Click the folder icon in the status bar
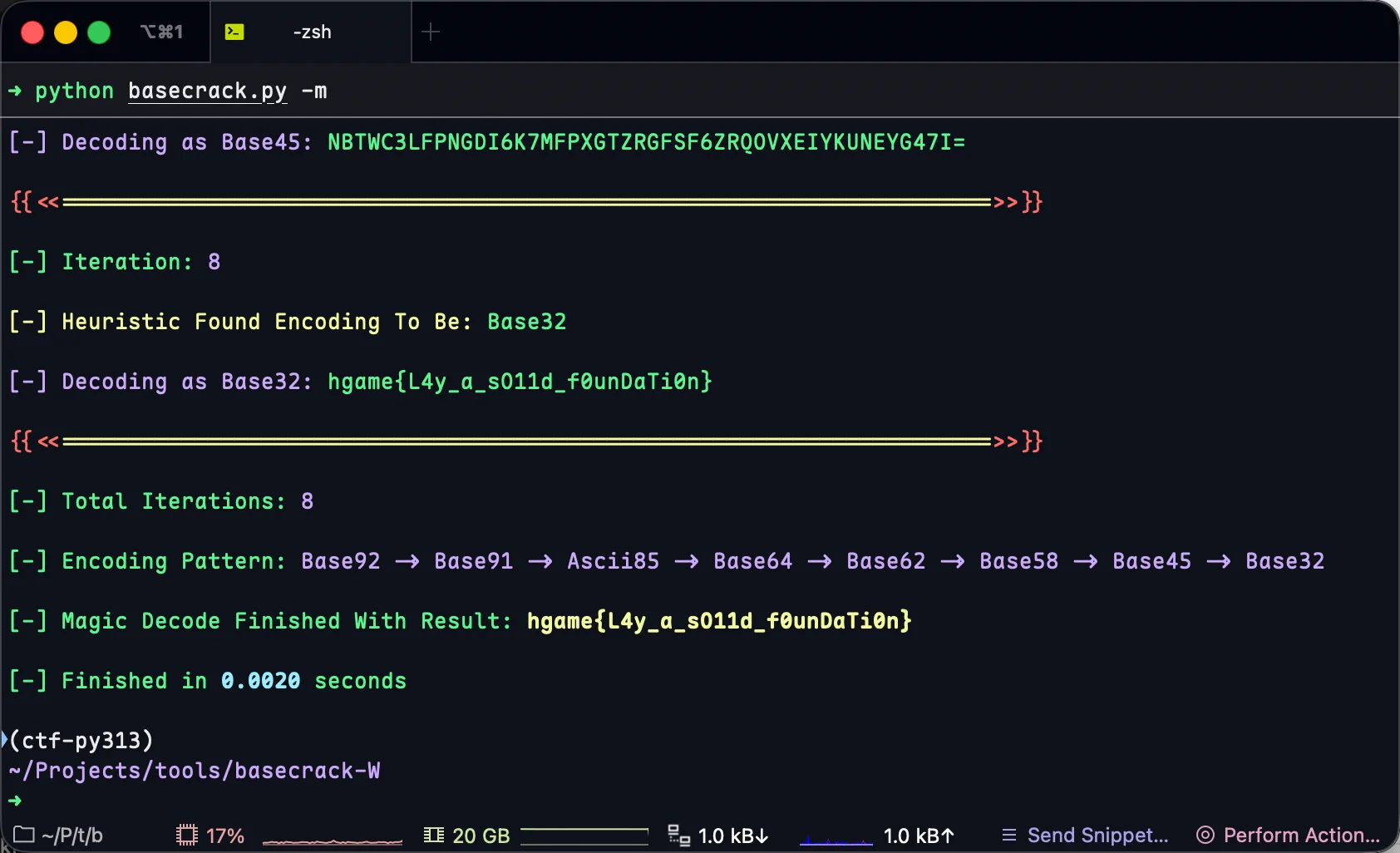Image resolution: width=1400 pixels, height=853 pixels. tap(24, 835)
